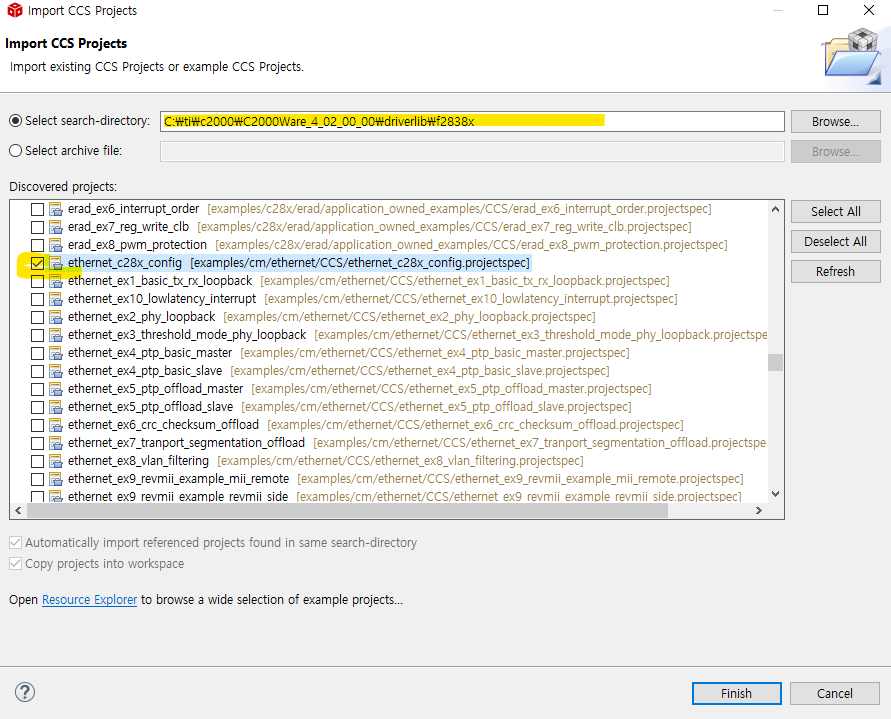Click the project list scroll down arrow
The height and width of the screenshot is (719, 891).
pyautogui.click(x=775, y=493)
